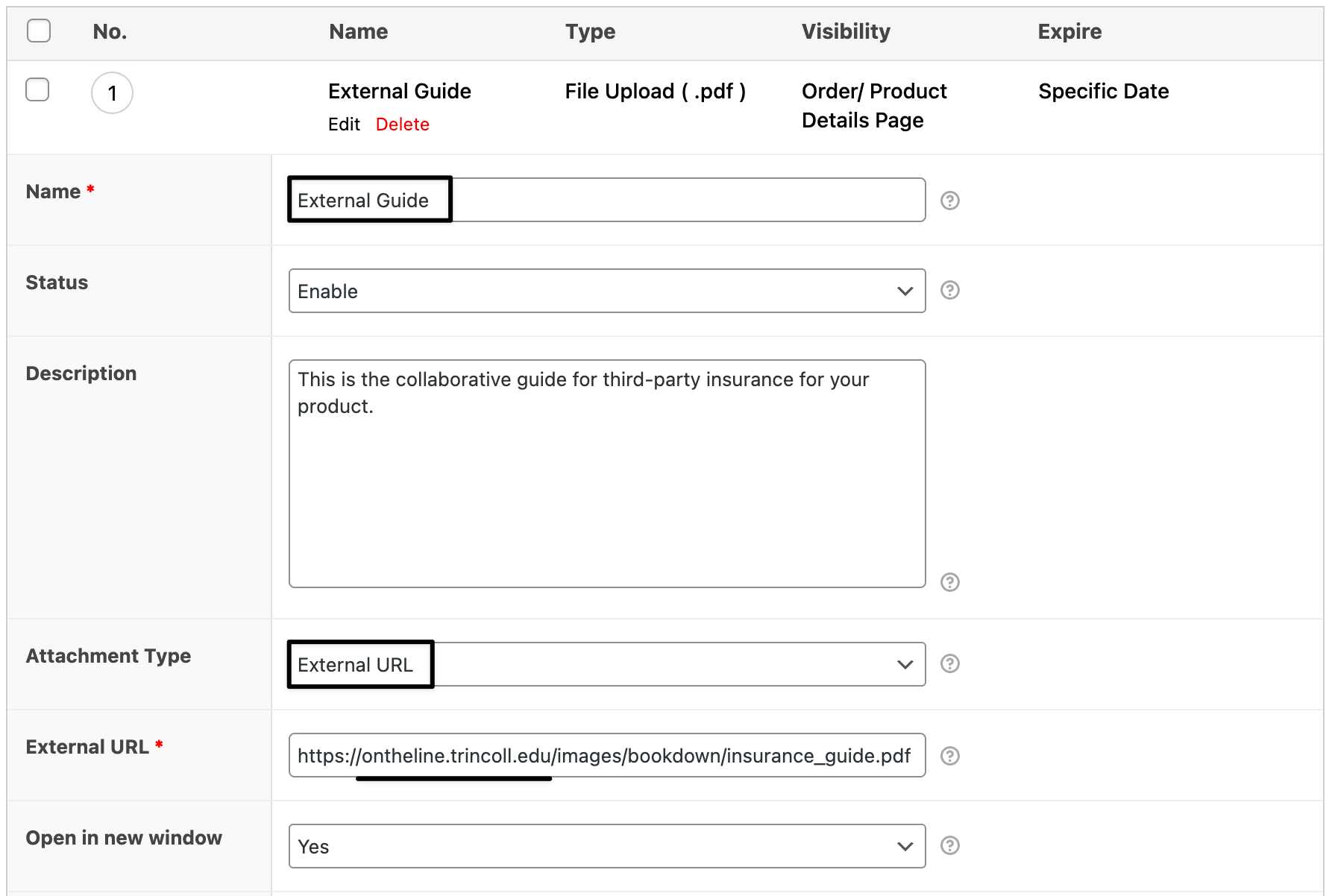Click the Edit link under External Guide
This screenshot has width=1329, height=896.
[x=344, y=124]
